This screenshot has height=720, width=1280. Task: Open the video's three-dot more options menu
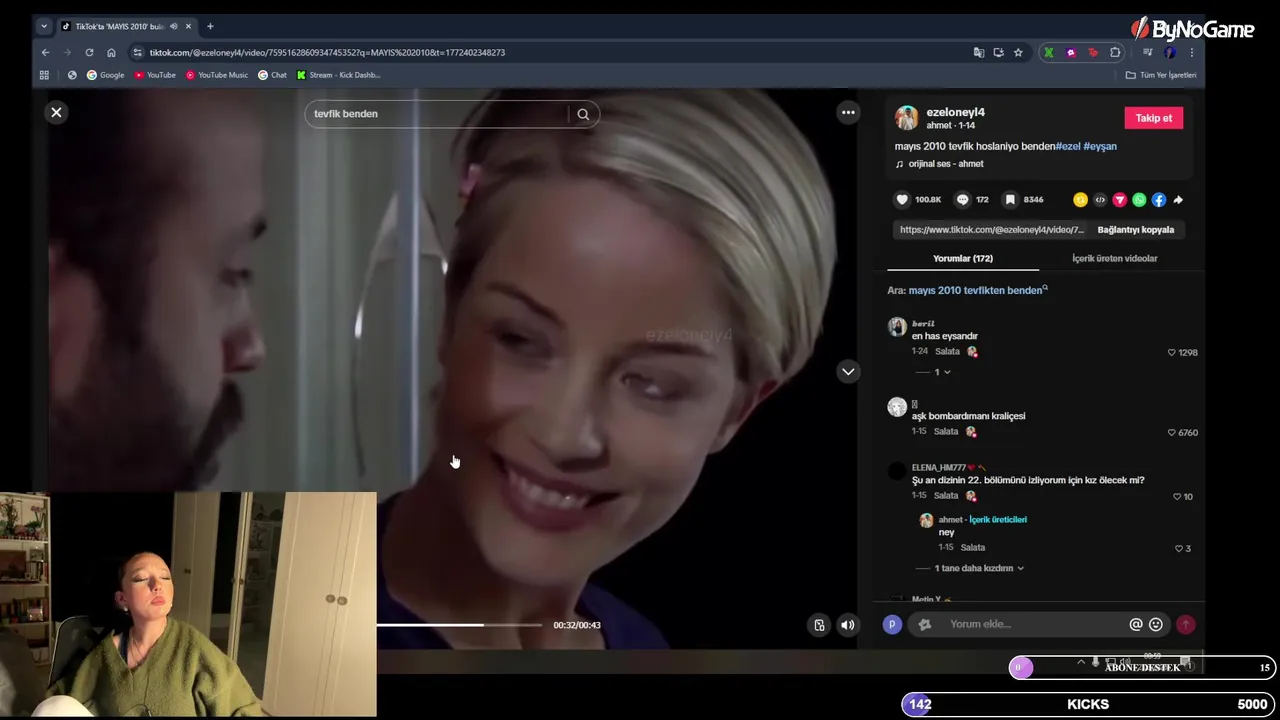pyautogui.click(x=848, y=113)
